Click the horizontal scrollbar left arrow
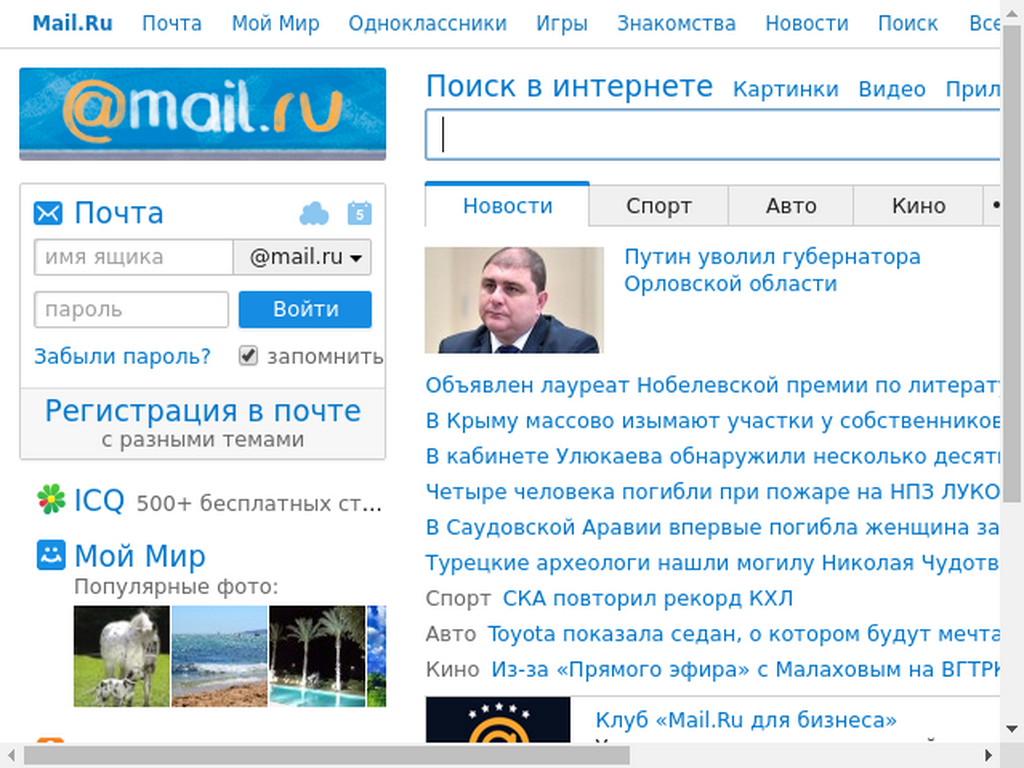1024x768 pixels. [11, 756]
